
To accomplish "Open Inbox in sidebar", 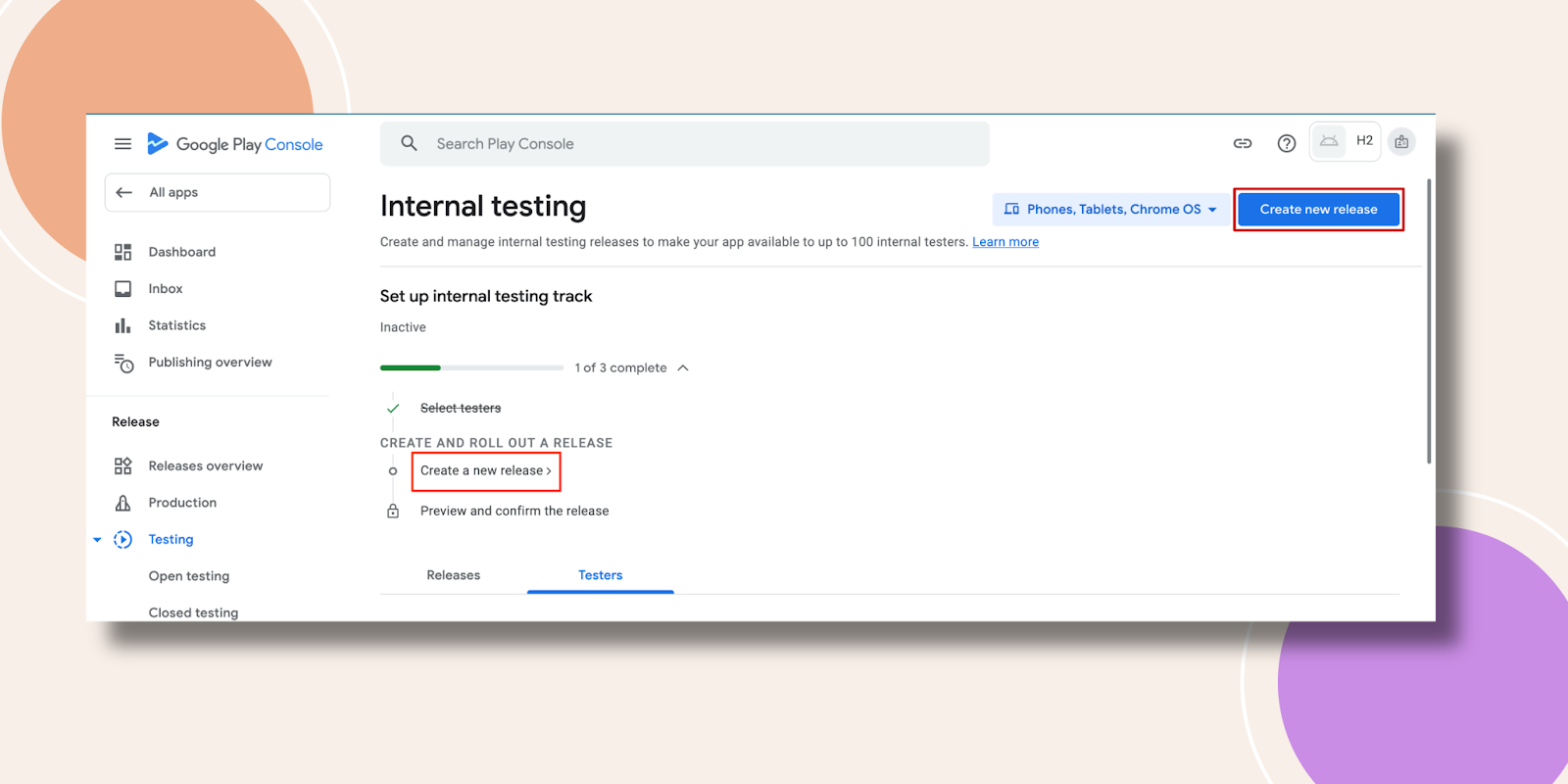I will (166, 289).
